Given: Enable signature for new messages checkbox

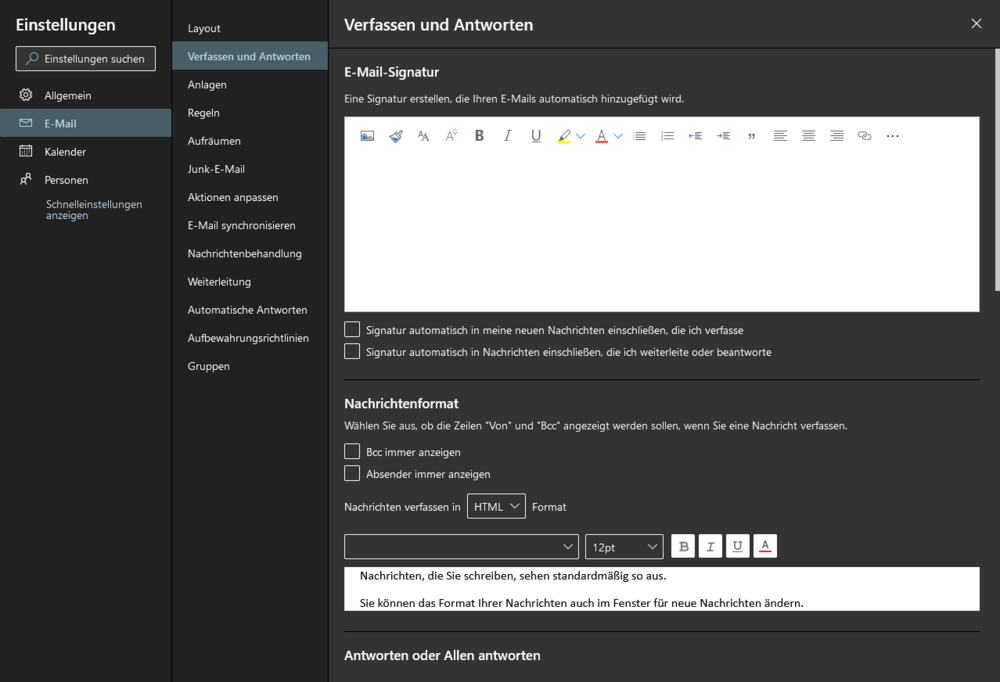Looking at the screenshot, I should tap(352, 329).
